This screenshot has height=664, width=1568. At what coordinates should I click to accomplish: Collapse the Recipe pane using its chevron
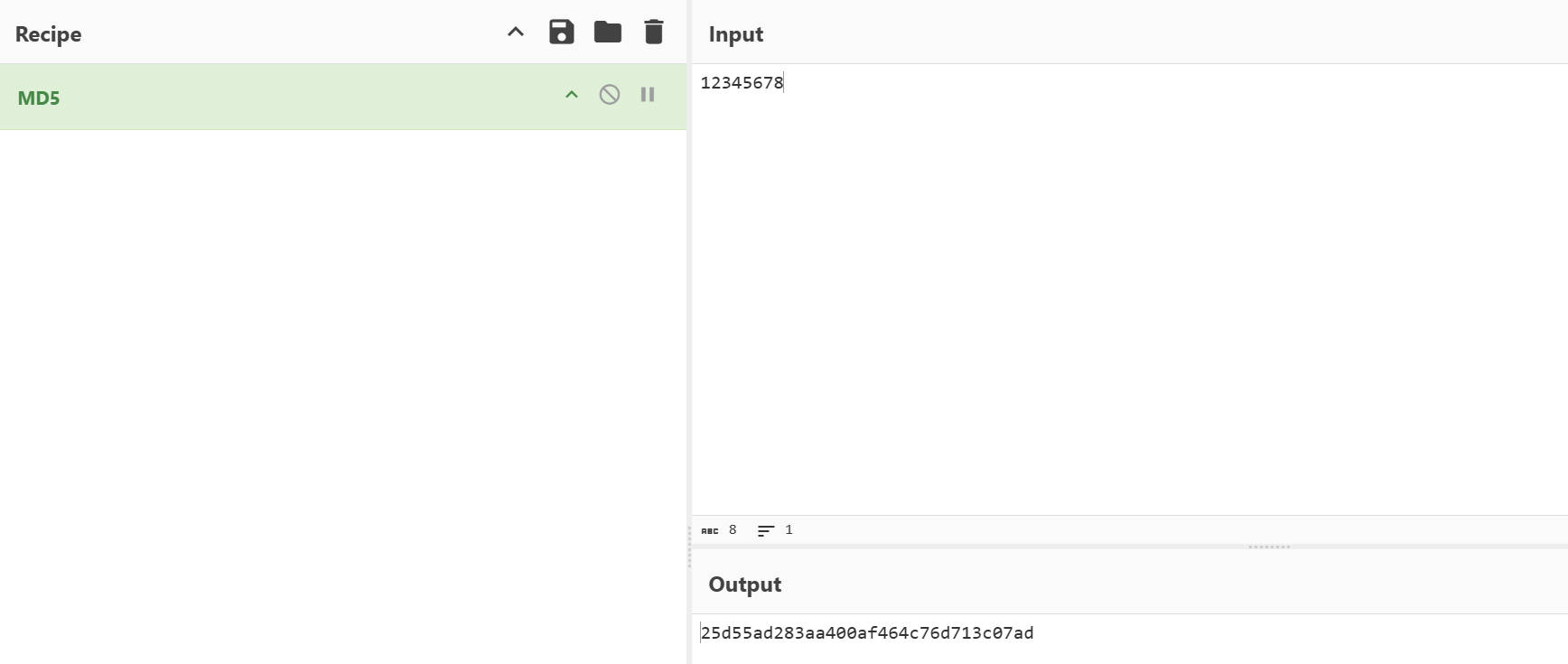[515, 33]
